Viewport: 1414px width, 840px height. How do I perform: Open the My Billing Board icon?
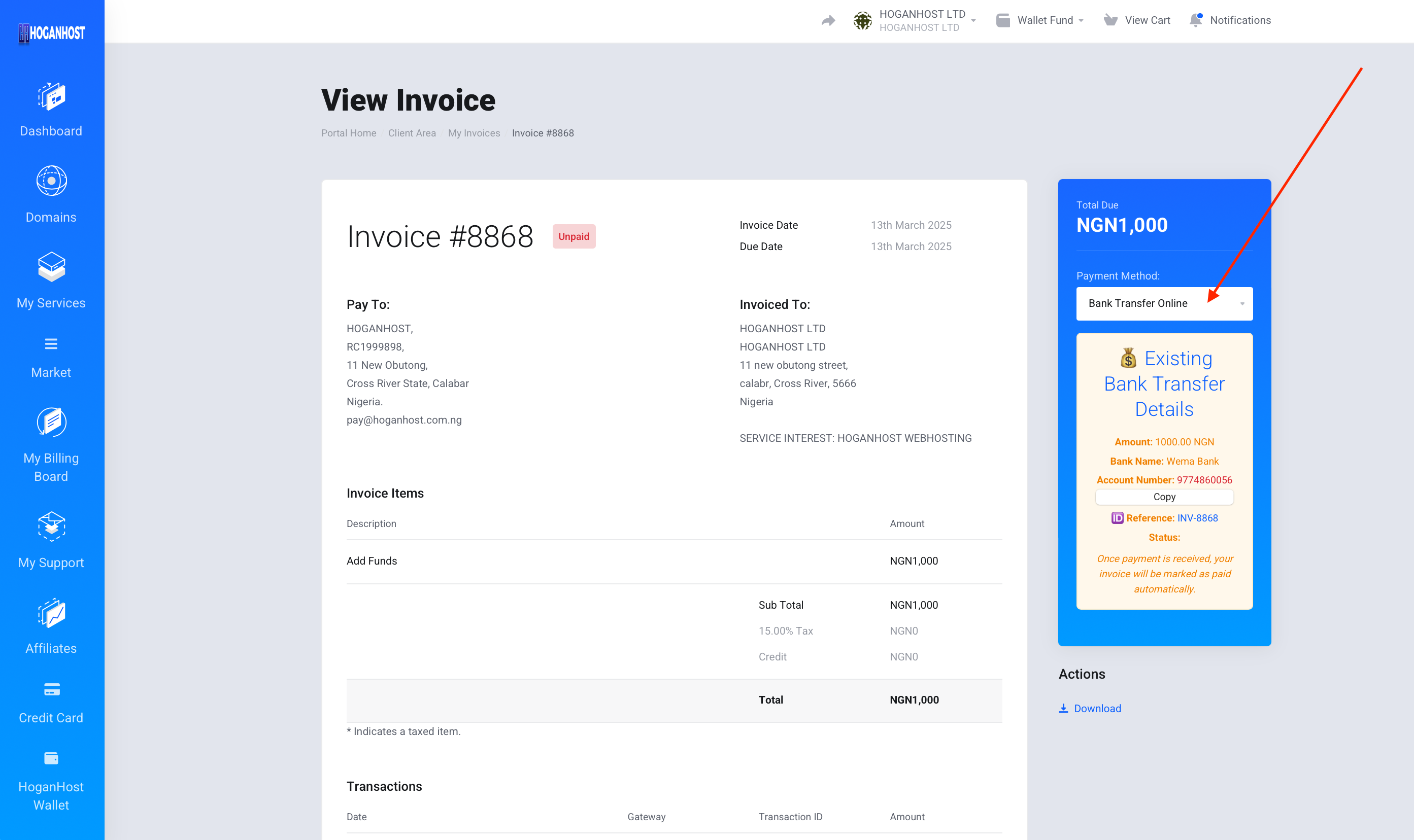[52, 422]
